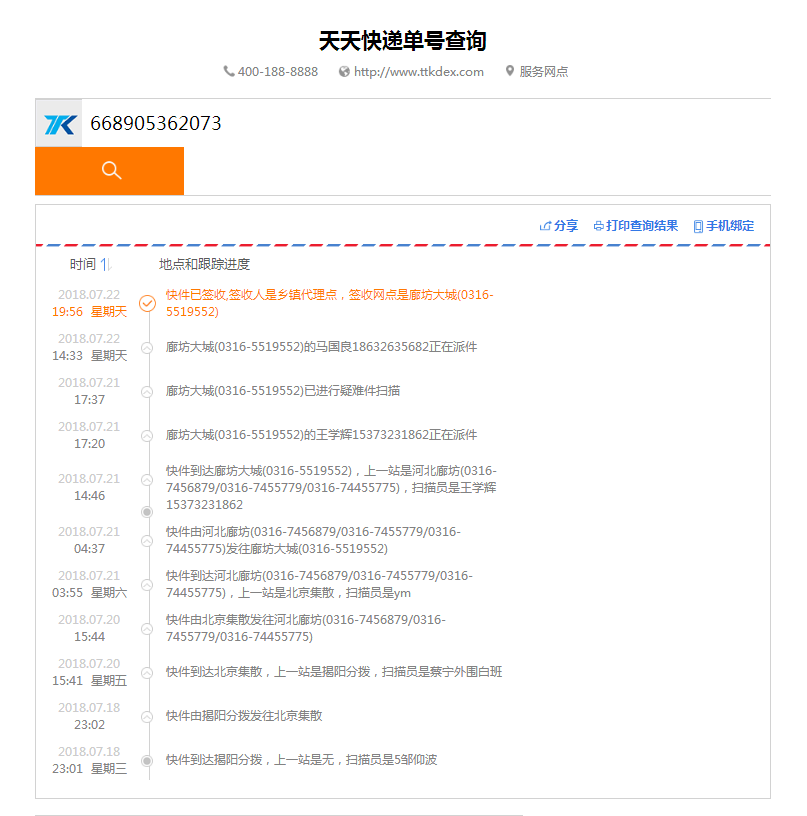The width and height of the screenshot is (807, 816).
Task: Click timestamp 23:01 星期三
Action: coord(89,769)
